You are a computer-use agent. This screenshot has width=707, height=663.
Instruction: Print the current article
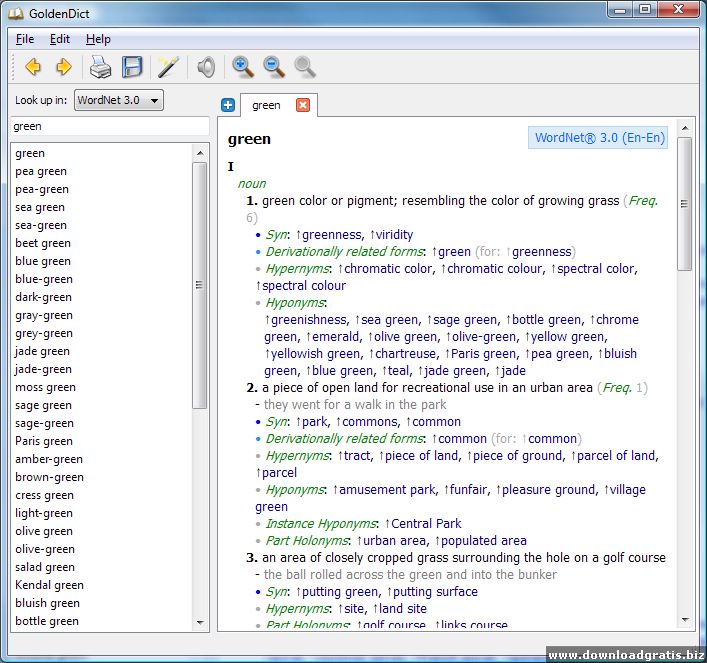tap(100, 67)
